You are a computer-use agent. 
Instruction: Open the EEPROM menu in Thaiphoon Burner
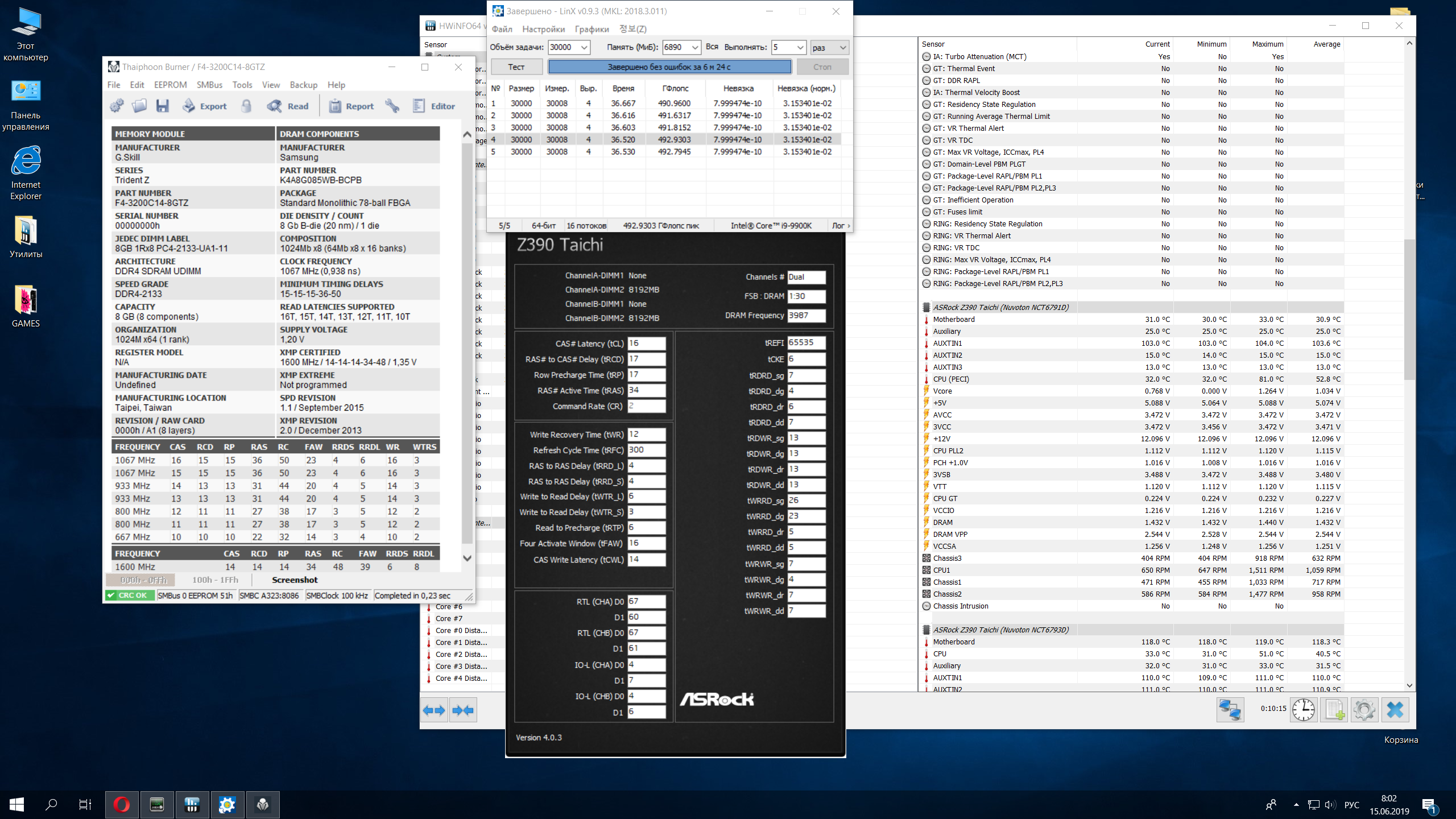pyautogui.click(x=170, y=85)
